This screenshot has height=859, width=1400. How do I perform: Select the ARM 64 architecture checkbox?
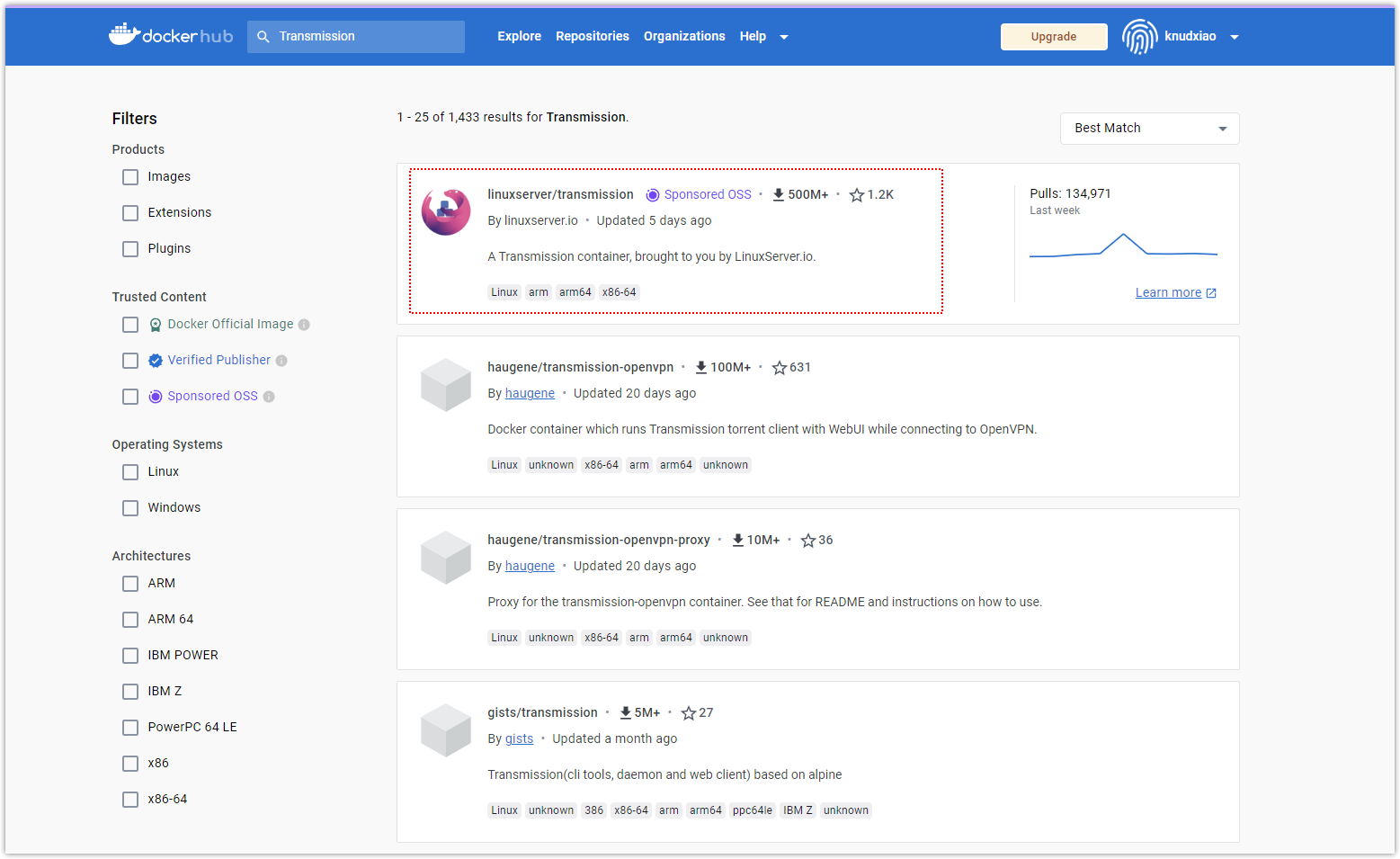[130, 620]
